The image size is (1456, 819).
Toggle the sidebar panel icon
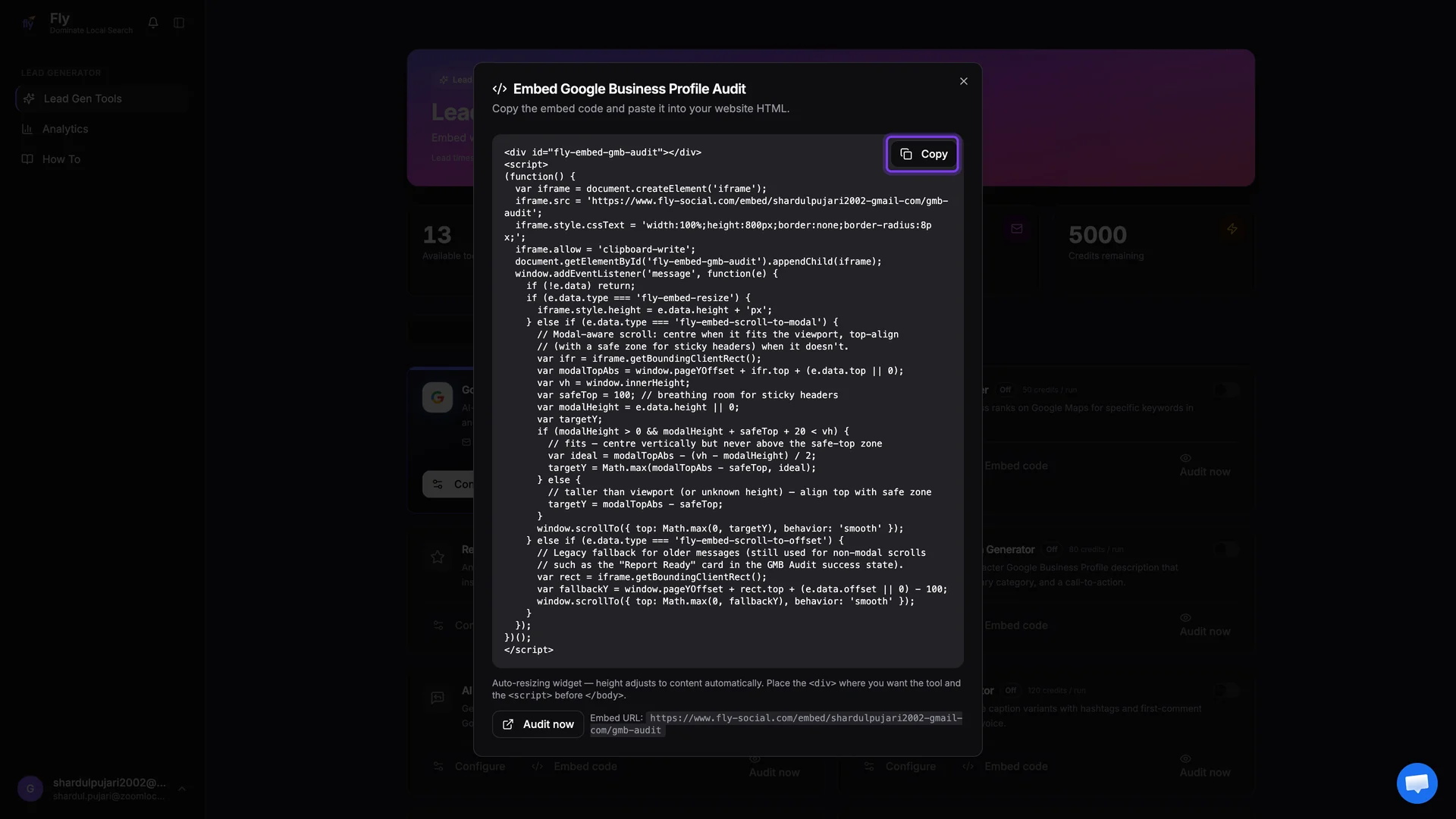[x=179, y=23]
